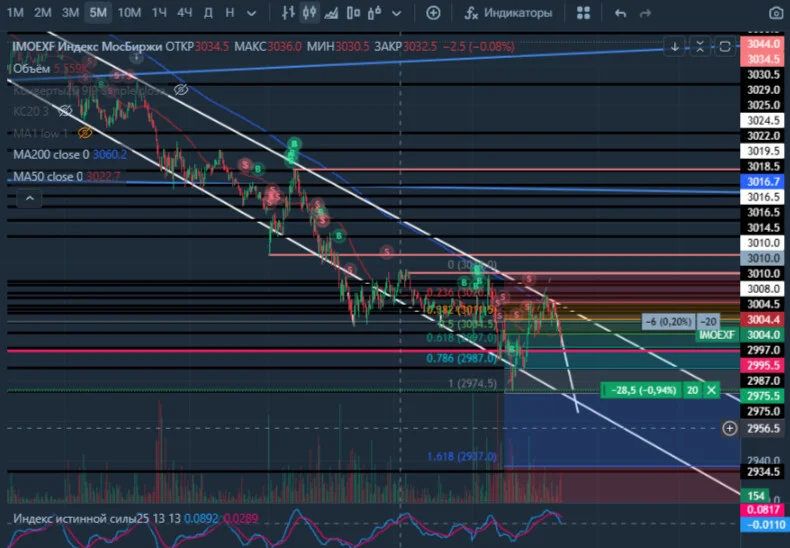Click the green IMOEXF price tag
790x548 pixels.
coord(716,335)
